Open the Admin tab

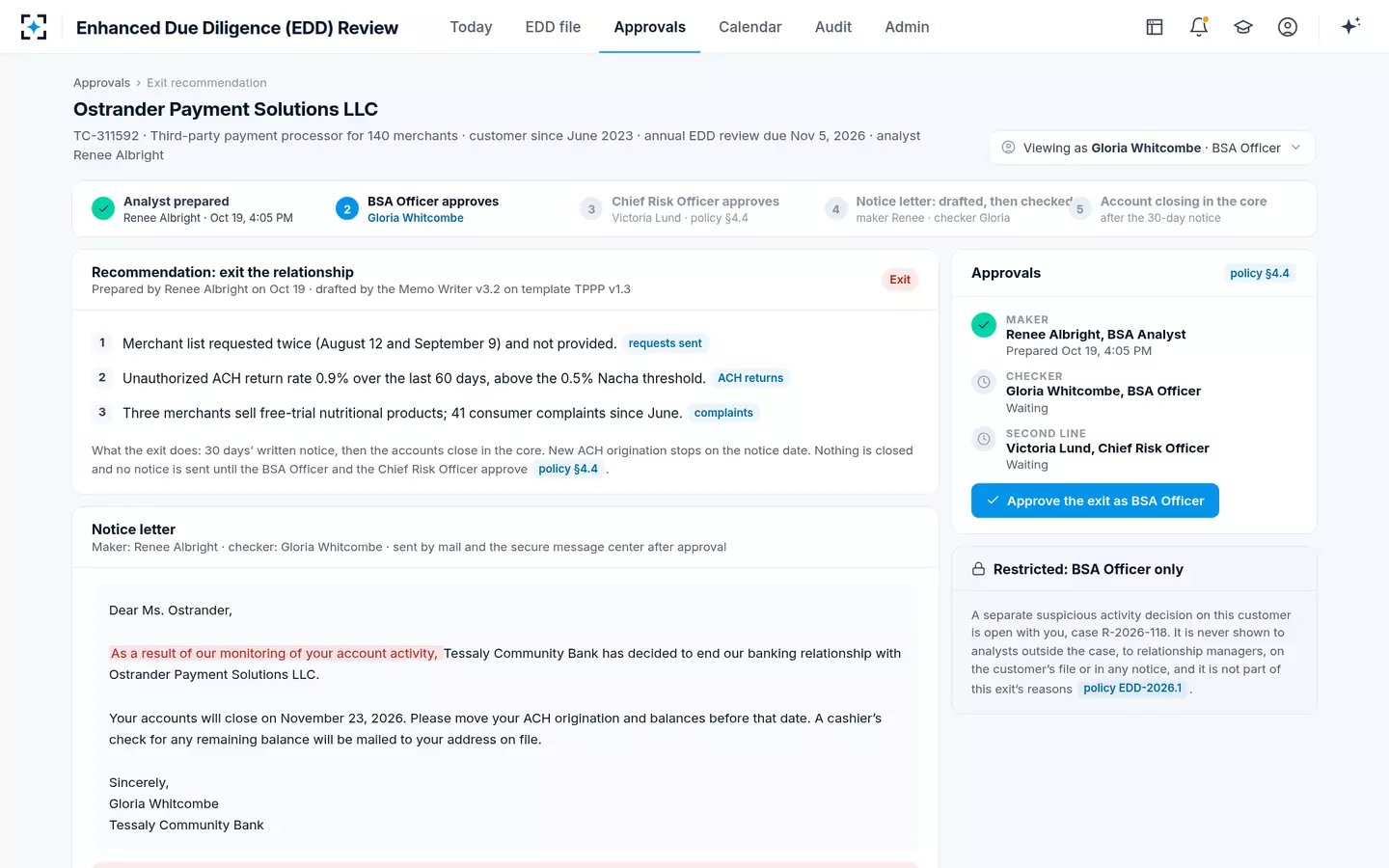tap(907, 27)
